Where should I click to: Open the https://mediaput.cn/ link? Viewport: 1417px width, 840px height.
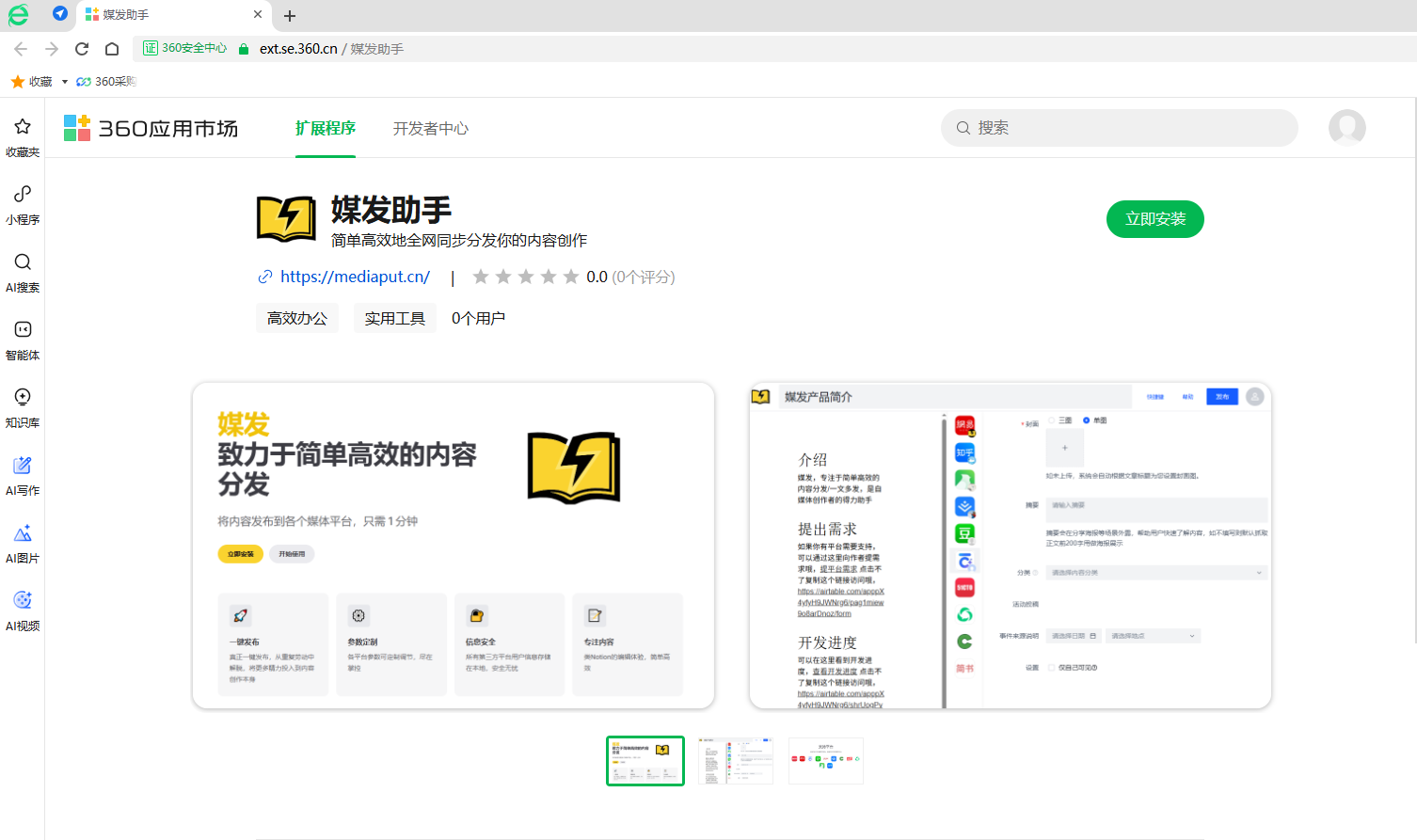coord(354,277)
